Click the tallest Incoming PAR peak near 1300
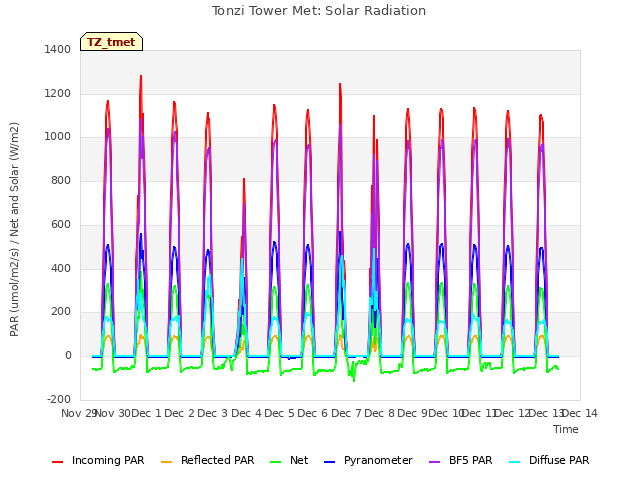640x480 pixels. 141,76
